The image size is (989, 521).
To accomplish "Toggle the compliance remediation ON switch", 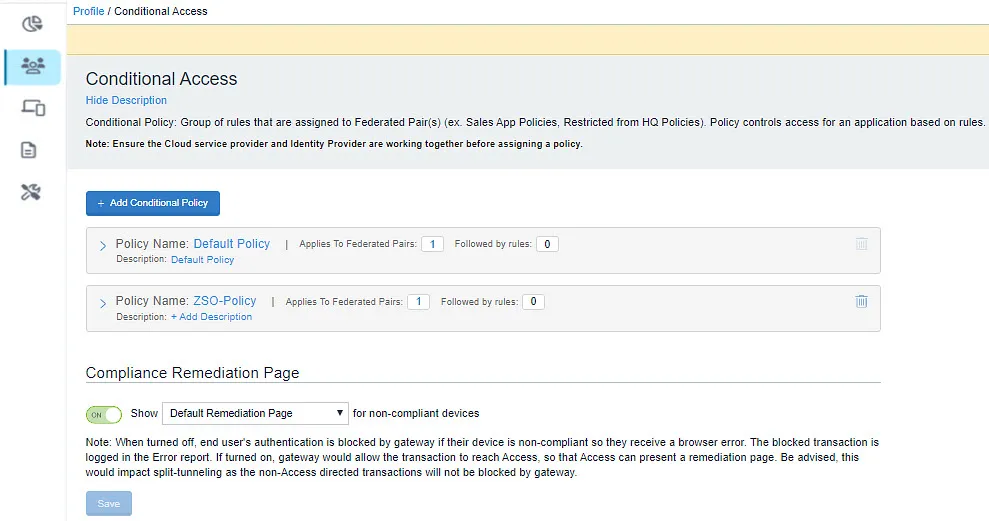I will (104, 414).
